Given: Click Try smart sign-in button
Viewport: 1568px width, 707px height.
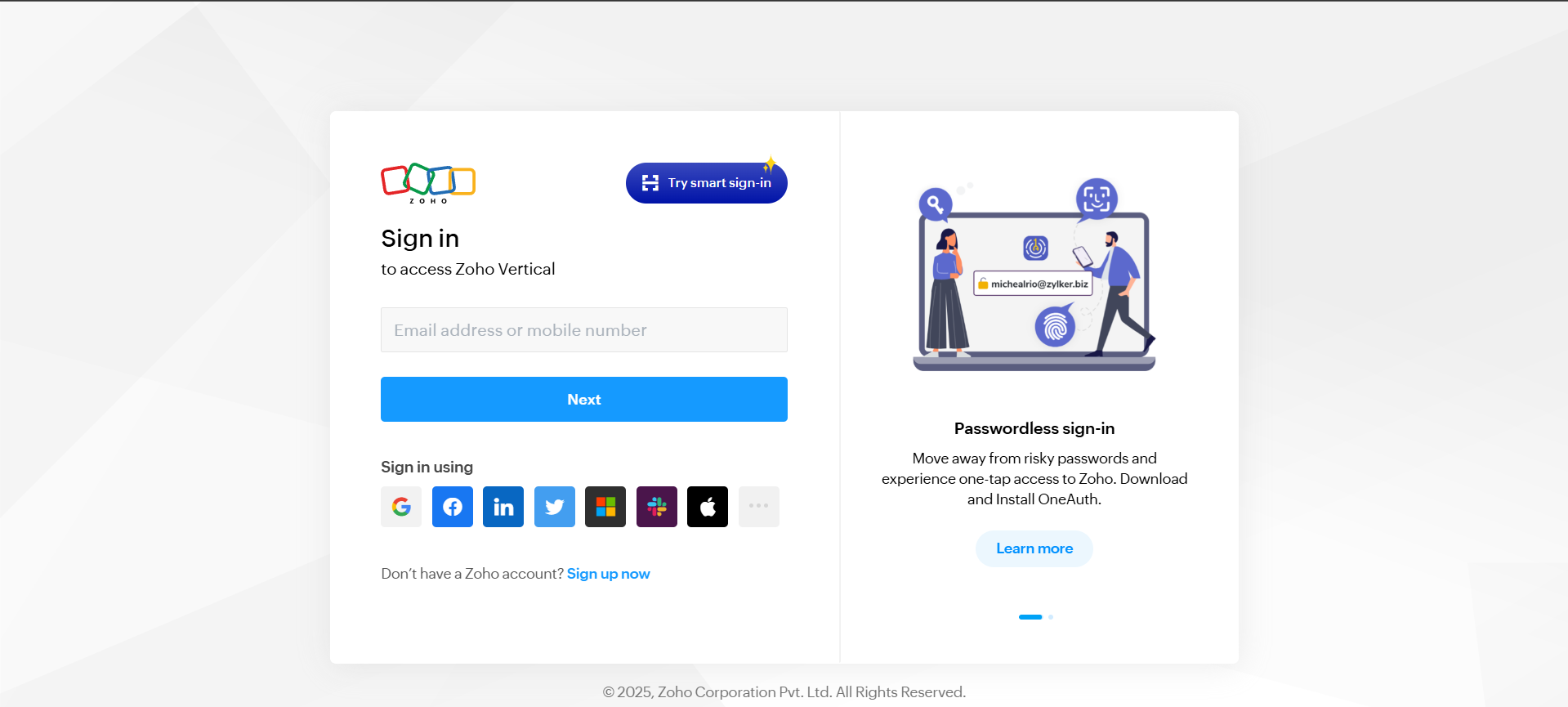Looking at the screenshot, I should pos(707,183).
